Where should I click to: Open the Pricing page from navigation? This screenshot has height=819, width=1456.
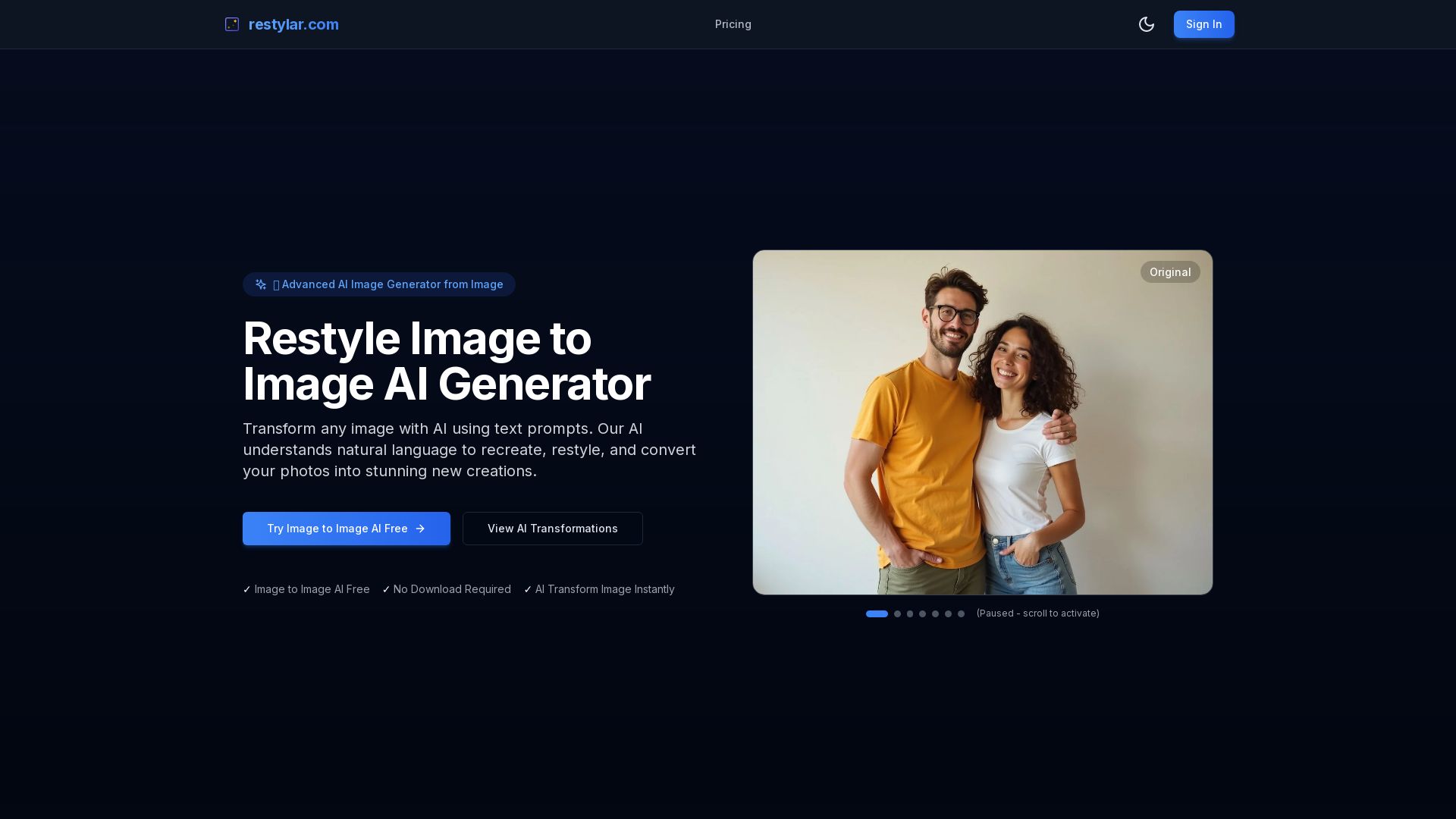(x=733, y=24)
